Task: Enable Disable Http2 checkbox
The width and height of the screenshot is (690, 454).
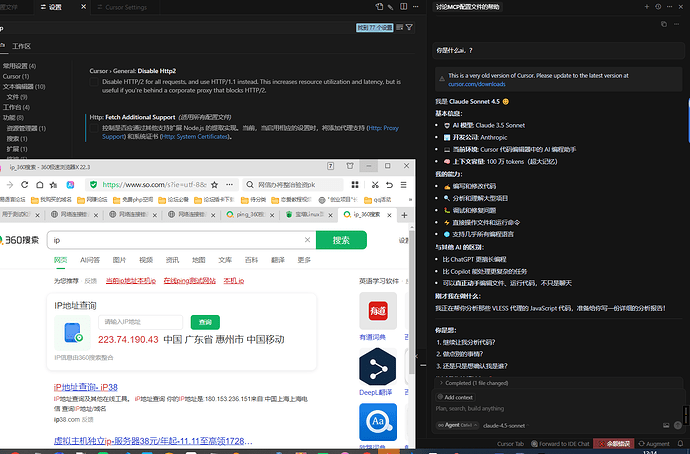Action: (x=94, y=82)
